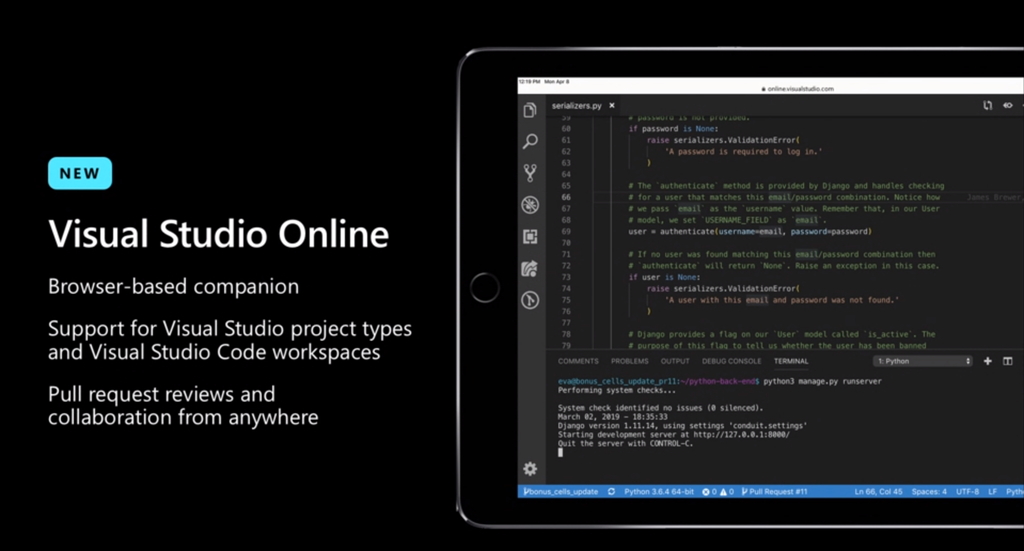Click the 'python3 manage.py runserver' terminal command
Image resolution: width=1024 pixels, height=551 pixels.
[x=822, y=381]
